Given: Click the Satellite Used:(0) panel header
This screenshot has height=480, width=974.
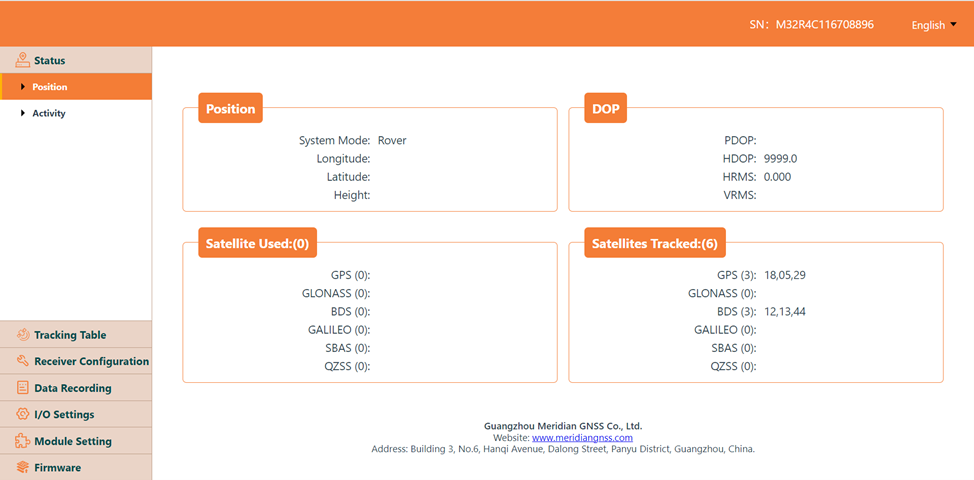Looking at the screenshot, I should point(257,243).
